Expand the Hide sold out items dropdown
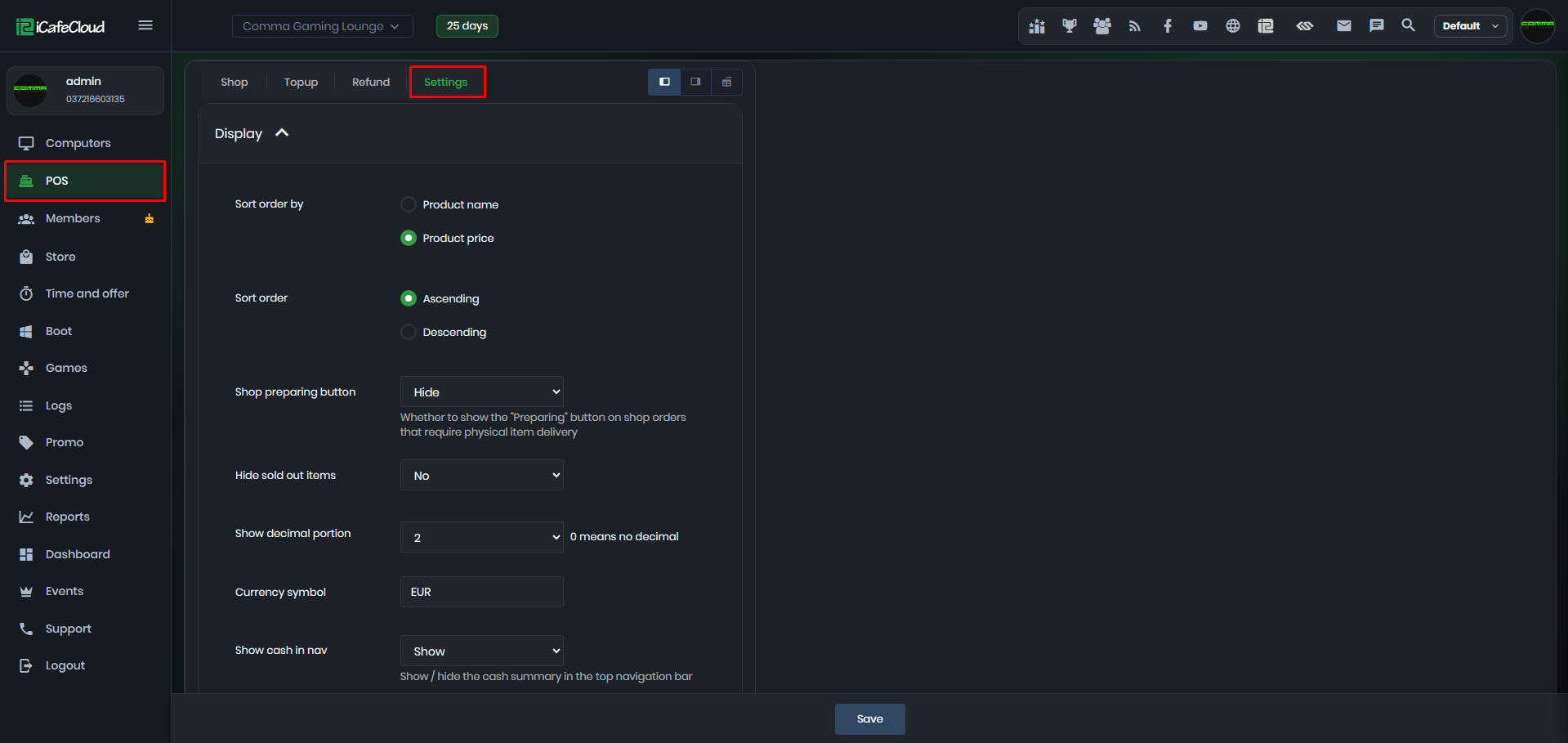The image size is (1568, 743). [482, 475]
